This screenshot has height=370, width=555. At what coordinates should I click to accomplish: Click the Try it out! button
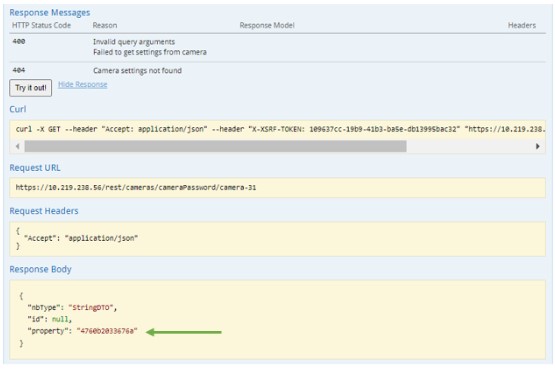click(30, 88)
